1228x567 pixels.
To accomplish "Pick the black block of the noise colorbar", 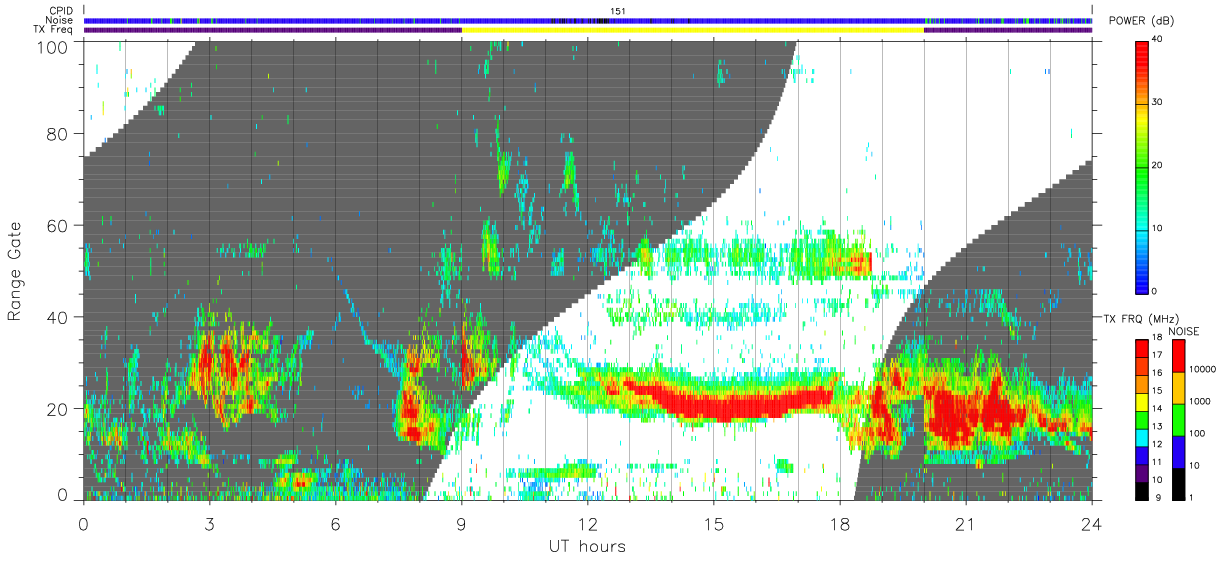I will pyautogui.click(x=1178, y=483).
